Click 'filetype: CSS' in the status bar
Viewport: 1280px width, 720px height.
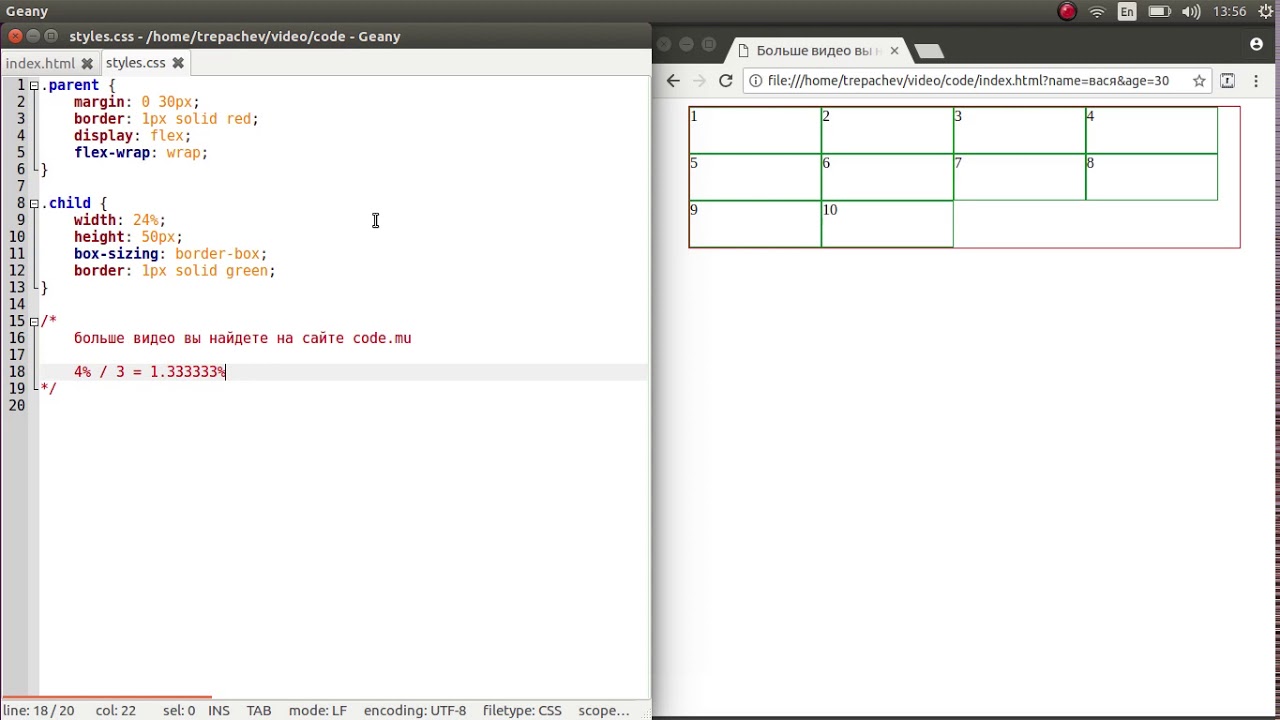tap(522, 711)
